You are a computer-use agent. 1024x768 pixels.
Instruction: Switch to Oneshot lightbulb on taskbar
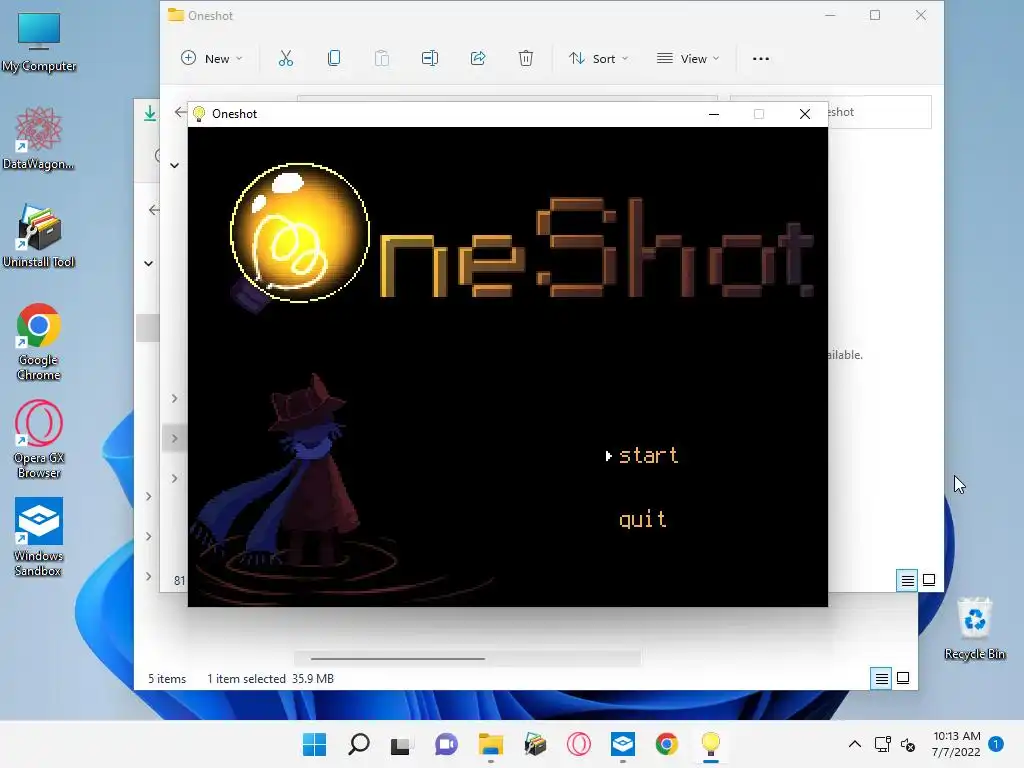tap(711, 744)
